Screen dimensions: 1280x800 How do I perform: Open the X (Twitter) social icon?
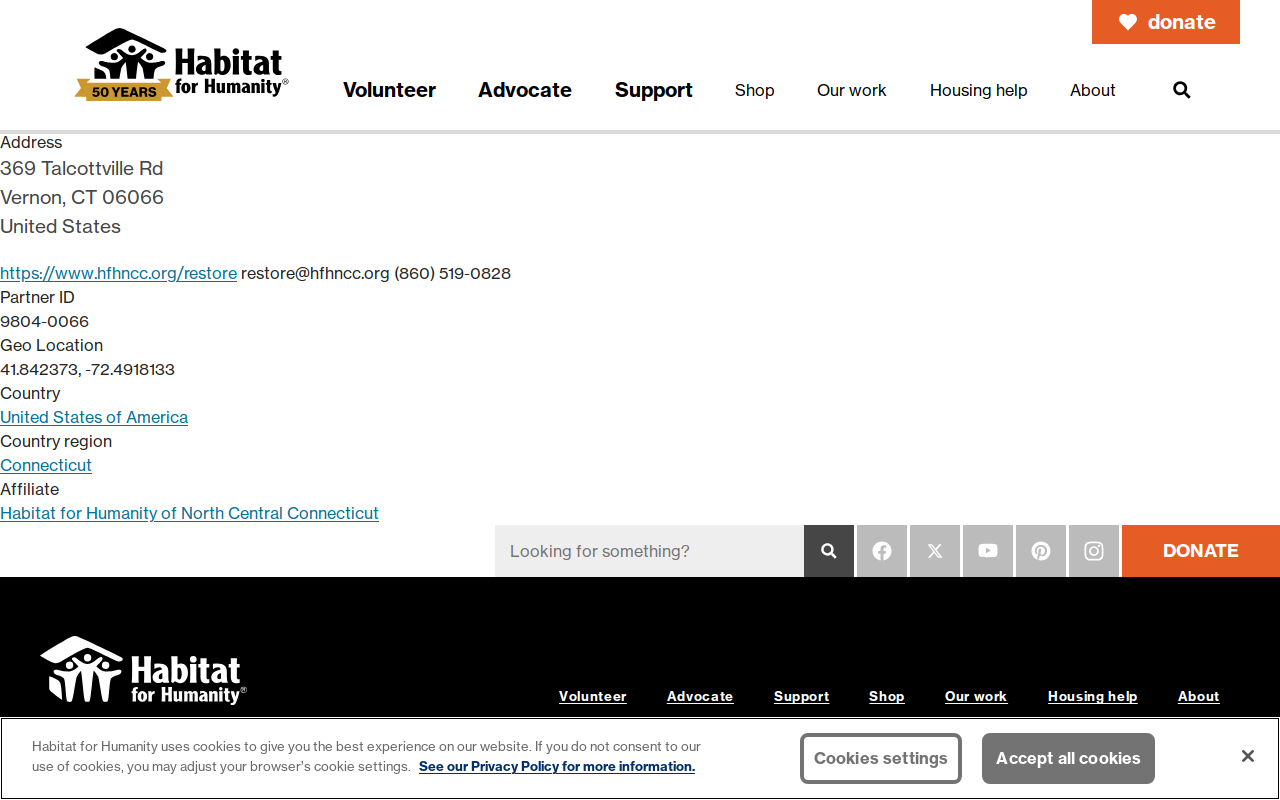pyautogui.click(x=935, y=551)
